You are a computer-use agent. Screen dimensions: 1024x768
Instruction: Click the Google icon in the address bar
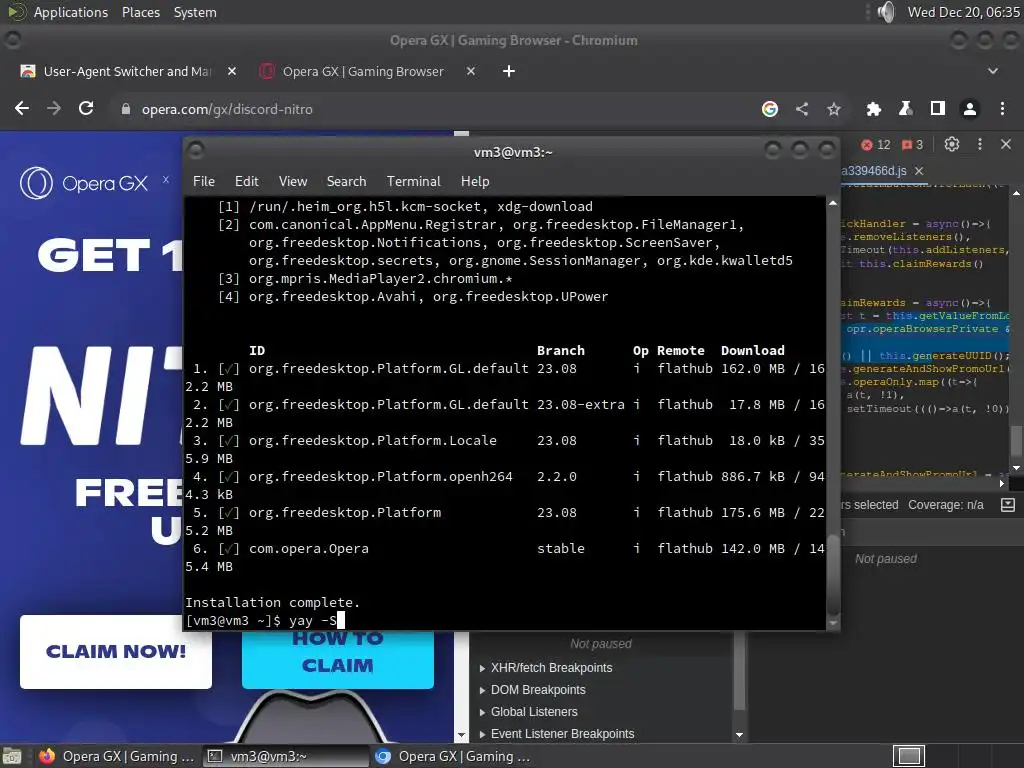[770, 109]
